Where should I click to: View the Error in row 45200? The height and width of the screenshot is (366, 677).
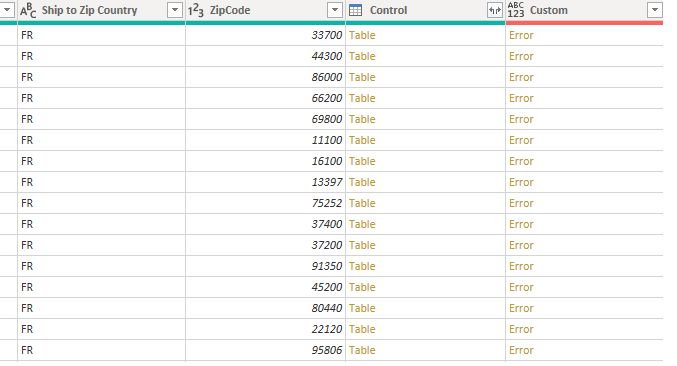521,287
